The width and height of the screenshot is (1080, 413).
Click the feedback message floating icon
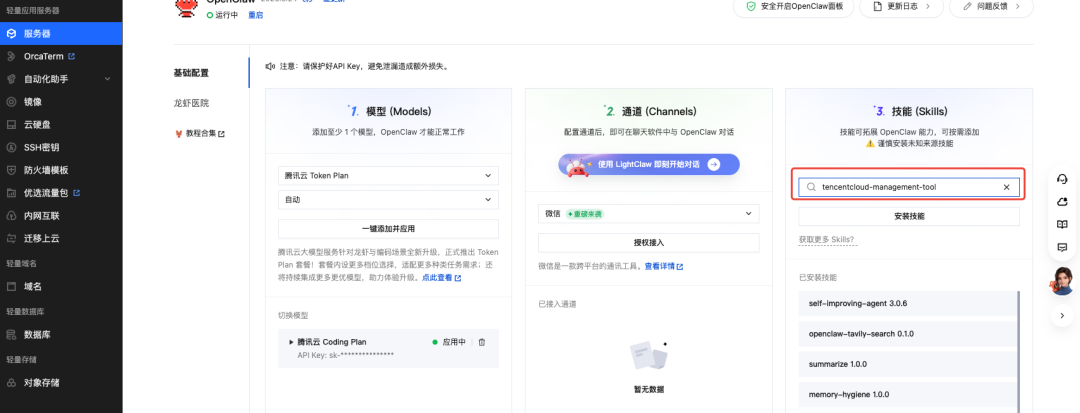[1062, 247]
